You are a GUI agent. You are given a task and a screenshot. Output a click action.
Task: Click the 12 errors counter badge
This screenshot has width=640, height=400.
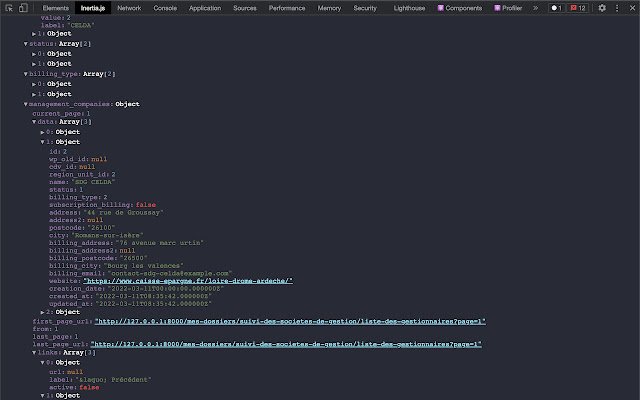[x=578, y=8]
